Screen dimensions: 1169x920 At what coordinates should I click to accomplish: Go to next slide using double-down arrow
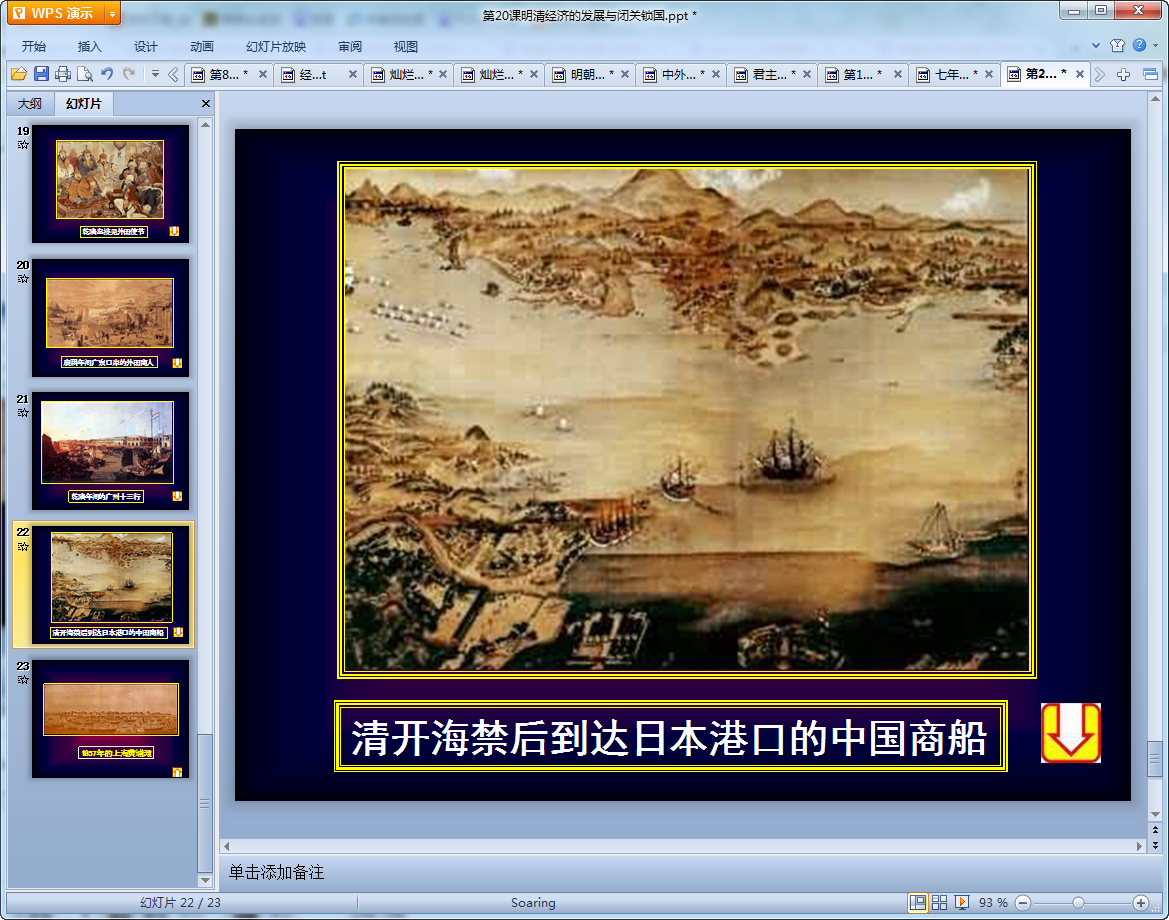click(1155, 845)
